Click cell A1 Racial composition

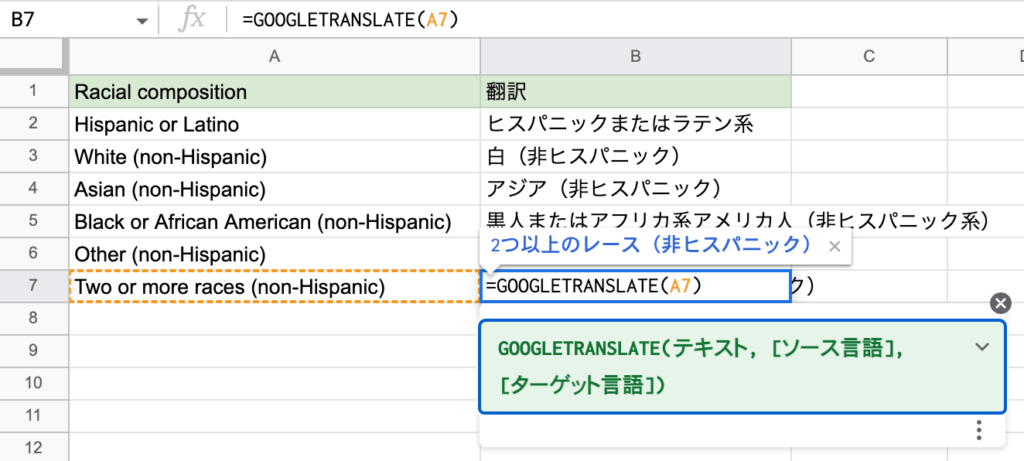tap(274, 92)
